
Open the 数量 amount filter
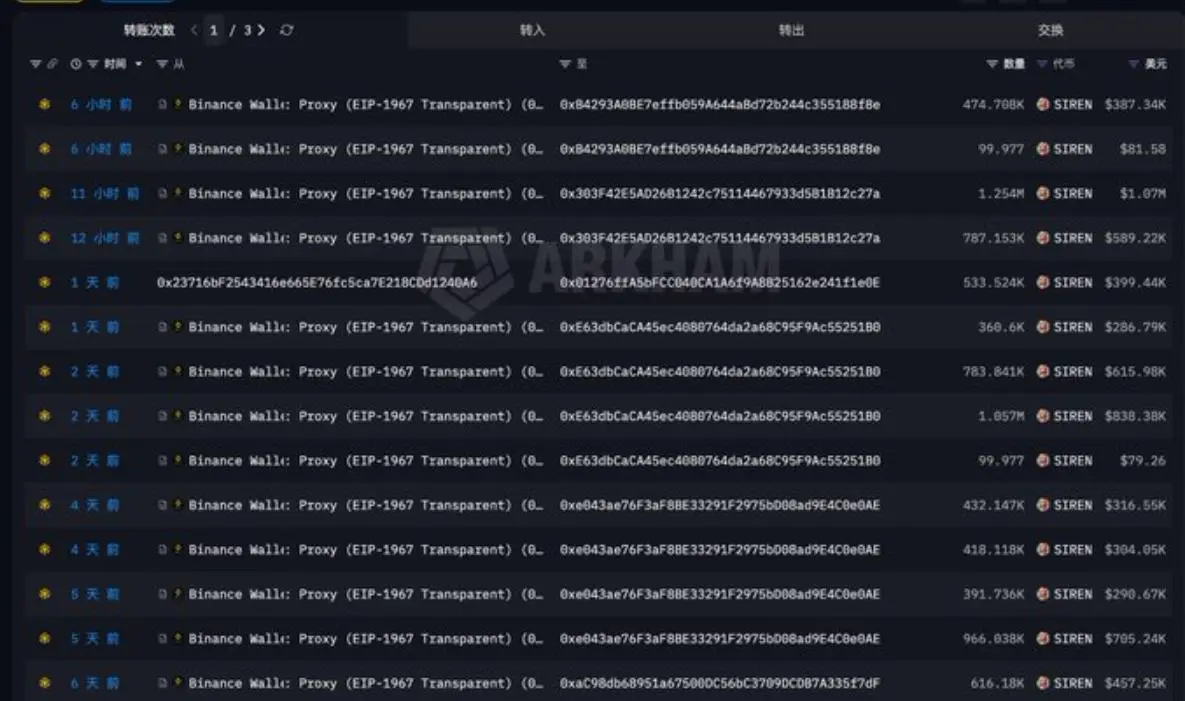pos(992,64)
